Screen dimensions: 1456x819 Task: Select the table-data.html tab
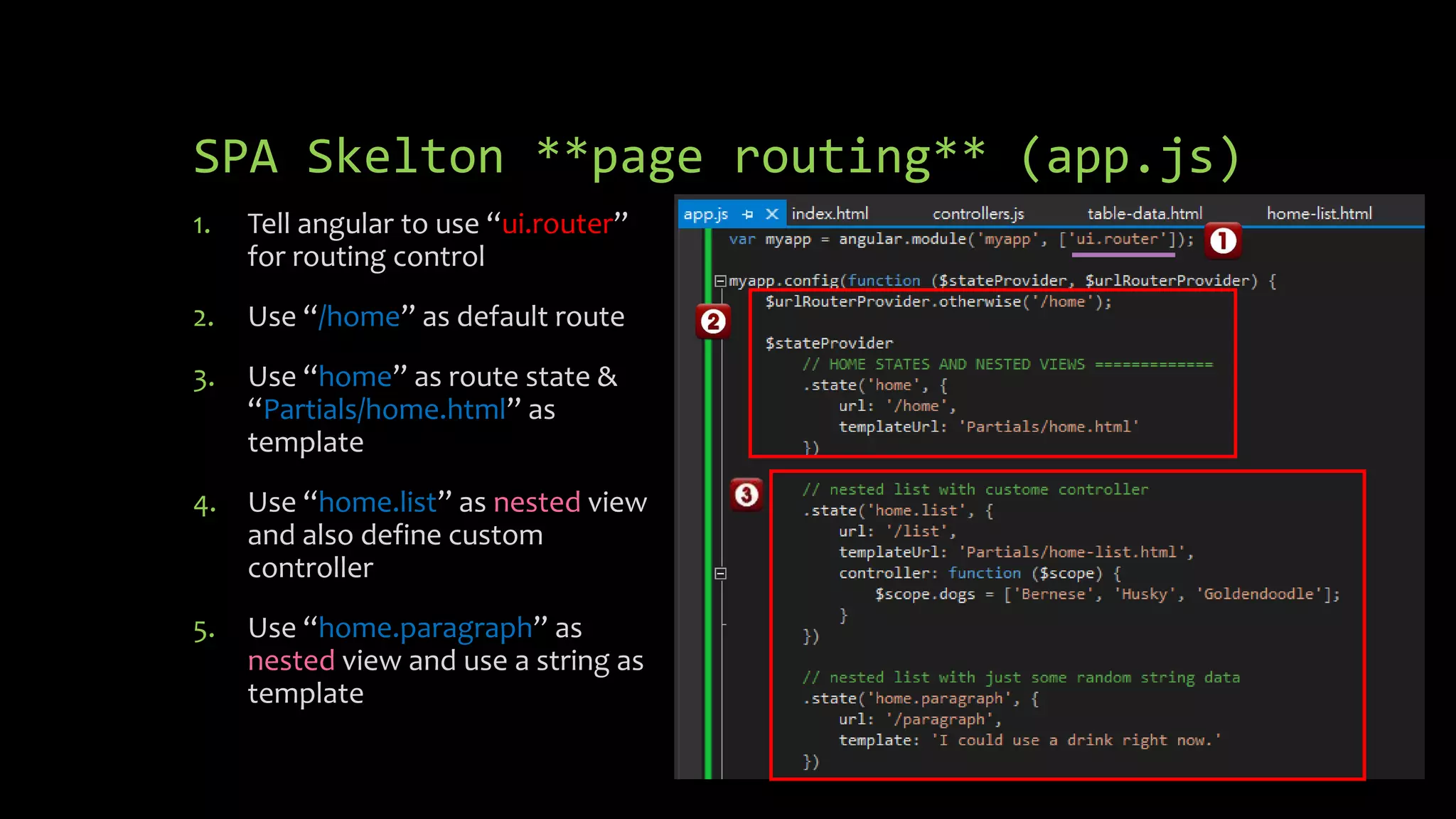click(1145, 214)
